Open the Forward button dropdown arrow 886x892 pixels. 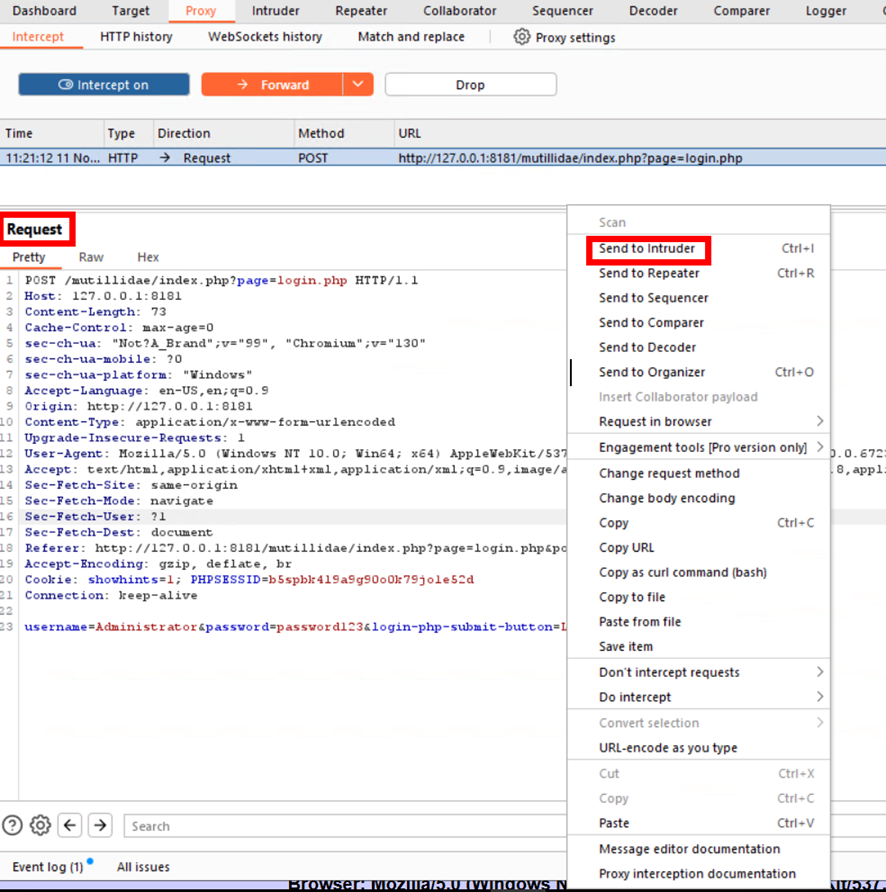tap(358, 84)
